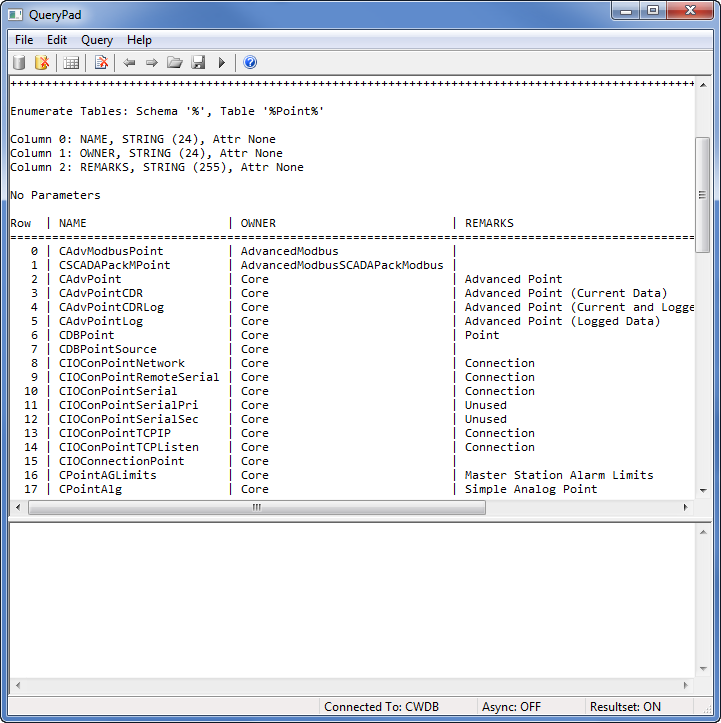Go to previous query with left arrow
The height and width of the screenshot is (723, 721).
coord(129,63)
